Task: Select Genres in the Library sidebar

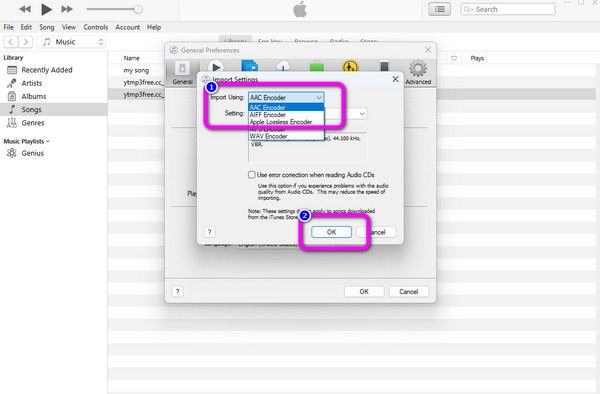Action: pyautogui.click(x=33, y=123)
